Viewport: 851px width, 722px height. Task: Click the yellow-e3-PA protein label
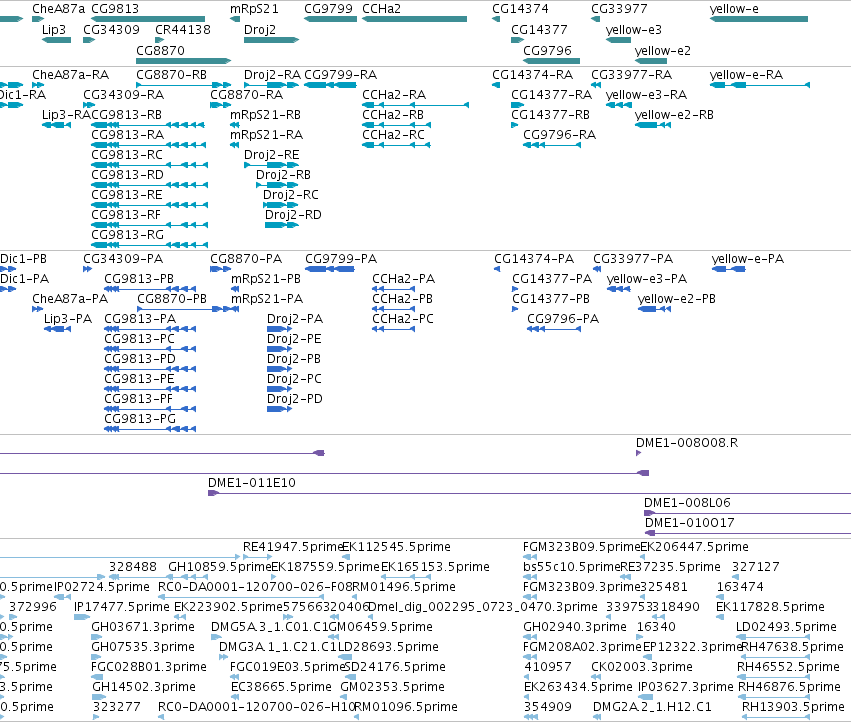[x=647, y=278]
